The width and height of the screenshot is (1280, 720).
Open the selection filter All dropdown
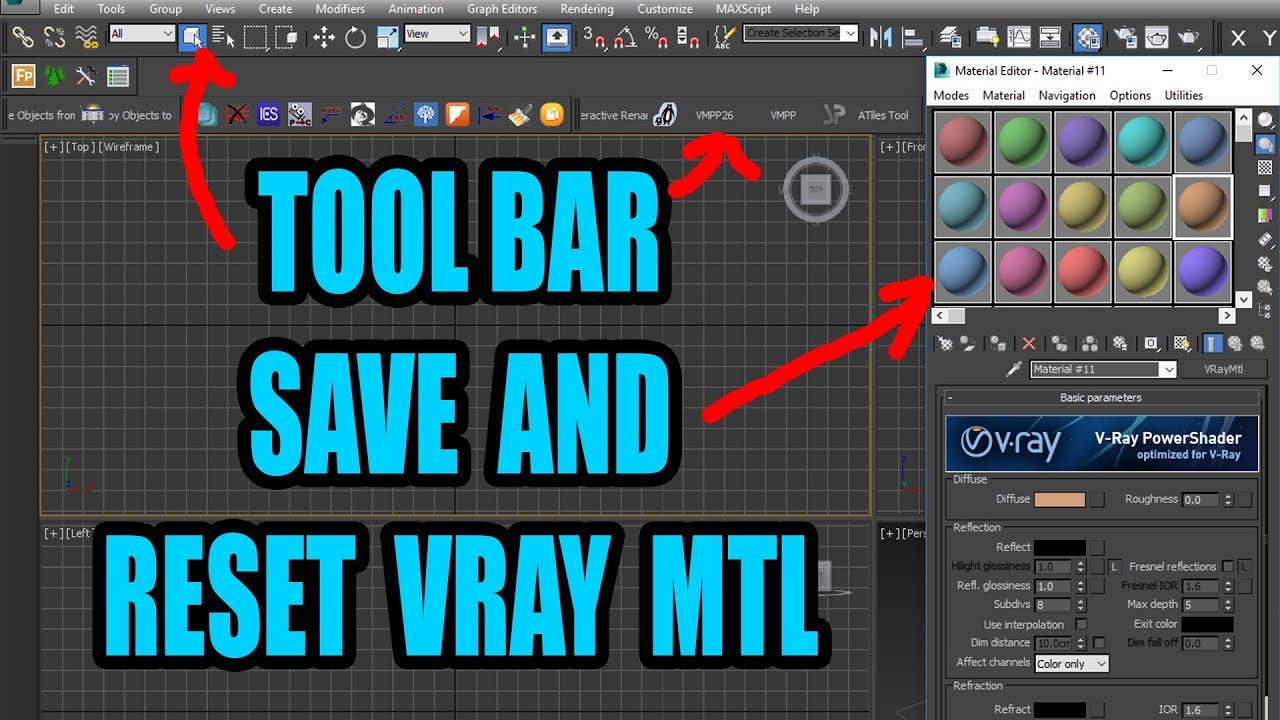[142, 33]
